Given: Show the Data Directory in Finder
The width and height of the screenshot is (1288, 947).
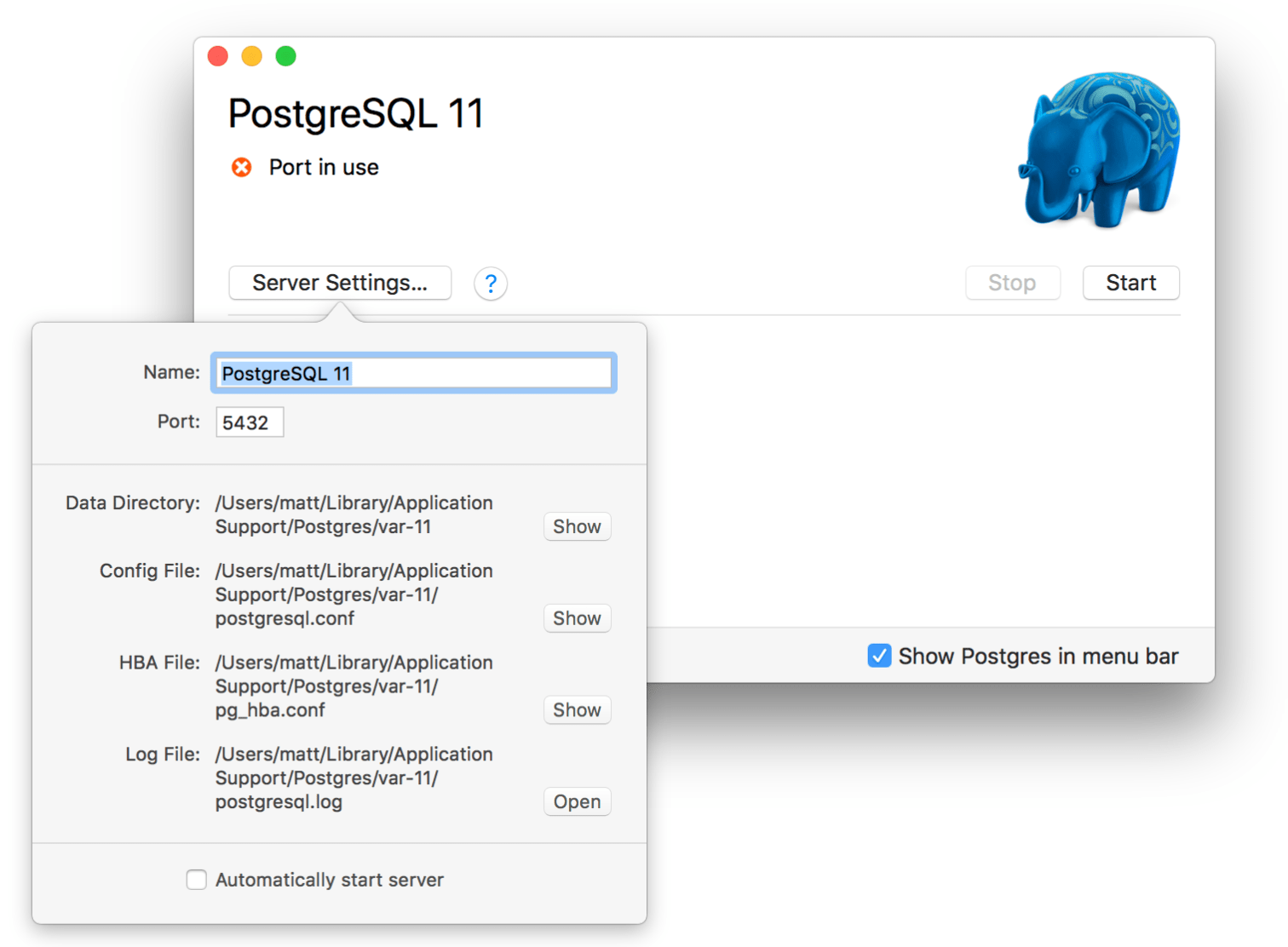Looking at the screenshot, I should (x=577, y=526).
